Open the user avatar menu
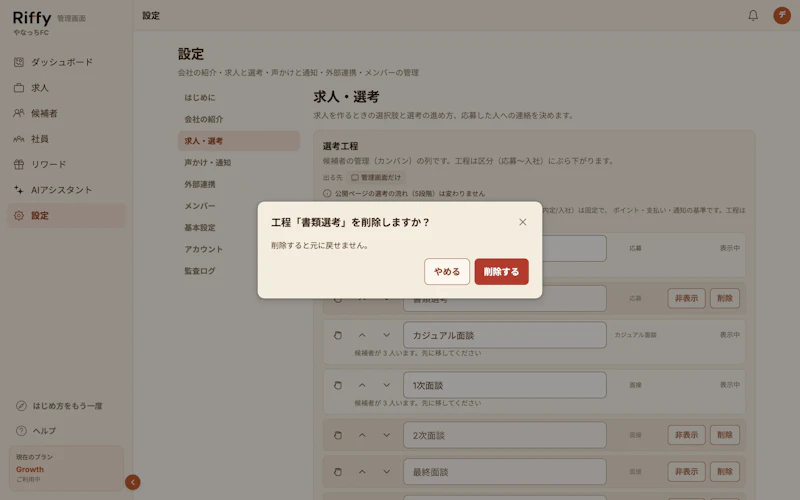 [782, 15]
